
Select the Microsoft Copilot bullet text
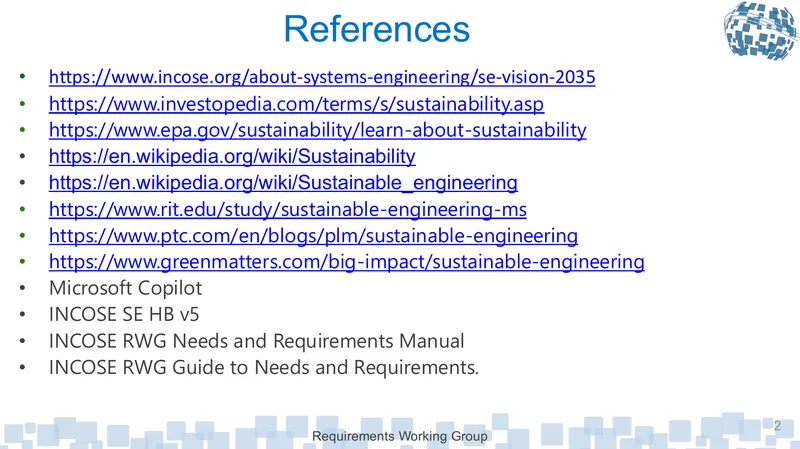126,288
